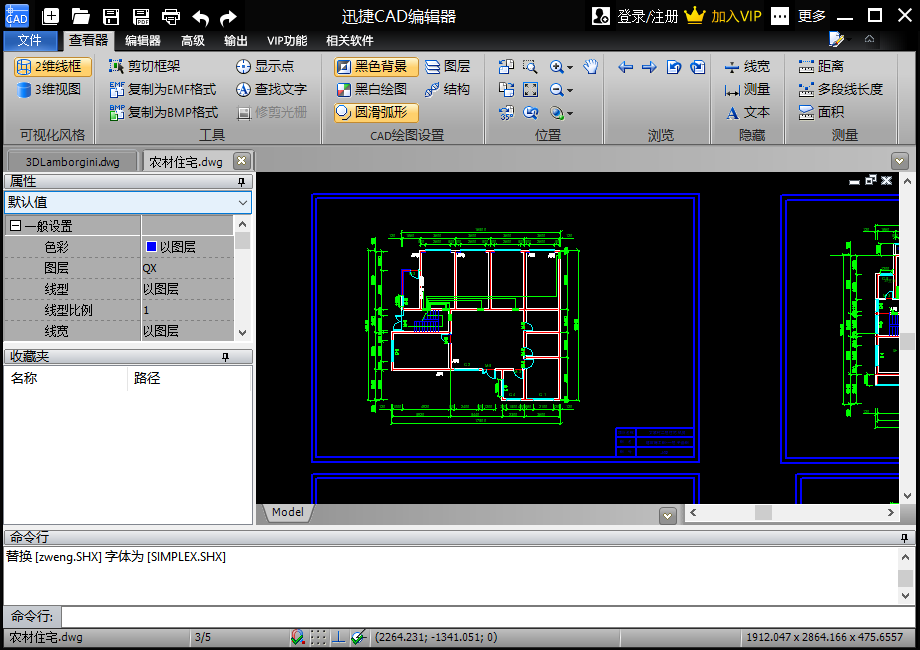
Task: Open zoom out dropdown arrow
Action: tap(570, 90)
